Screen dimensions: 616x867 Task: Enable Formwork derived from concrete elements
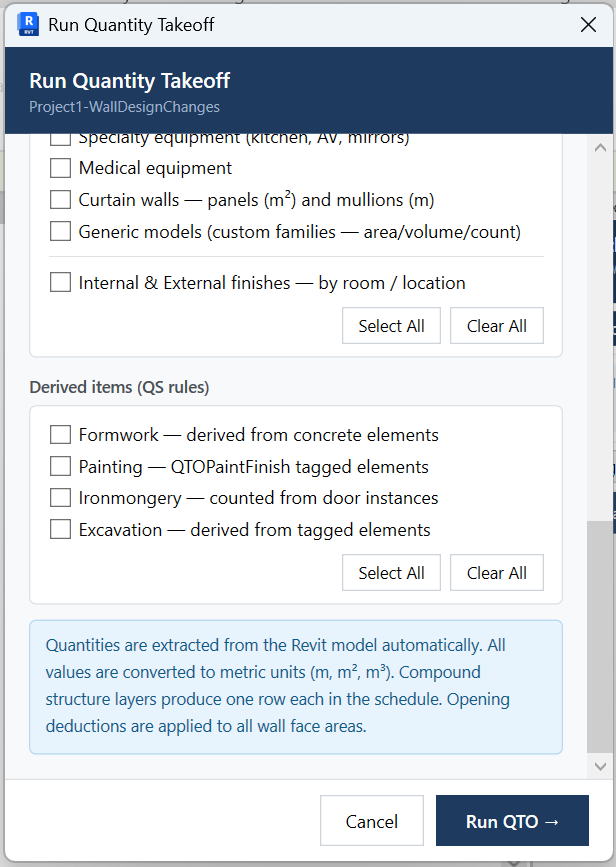tap(60, 435)
